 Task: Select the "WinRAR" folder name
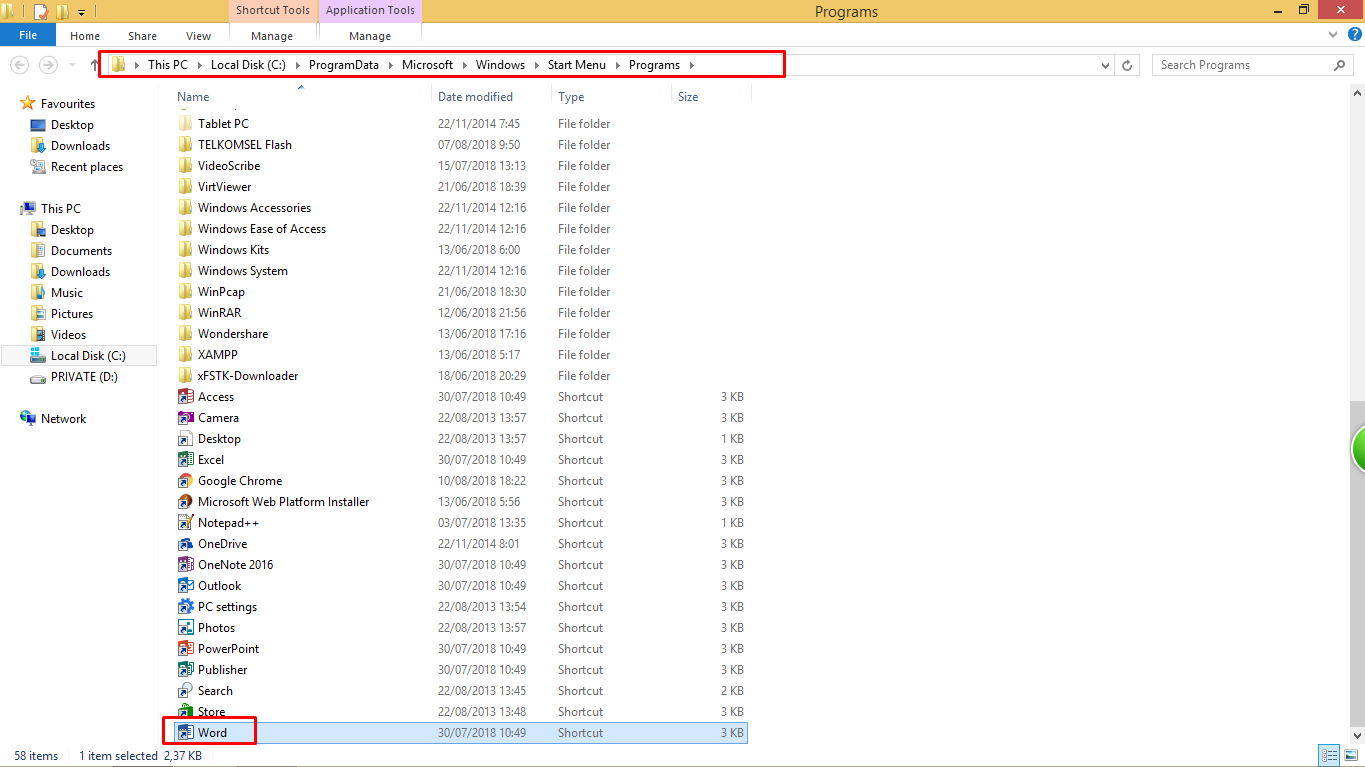(219, 313)
